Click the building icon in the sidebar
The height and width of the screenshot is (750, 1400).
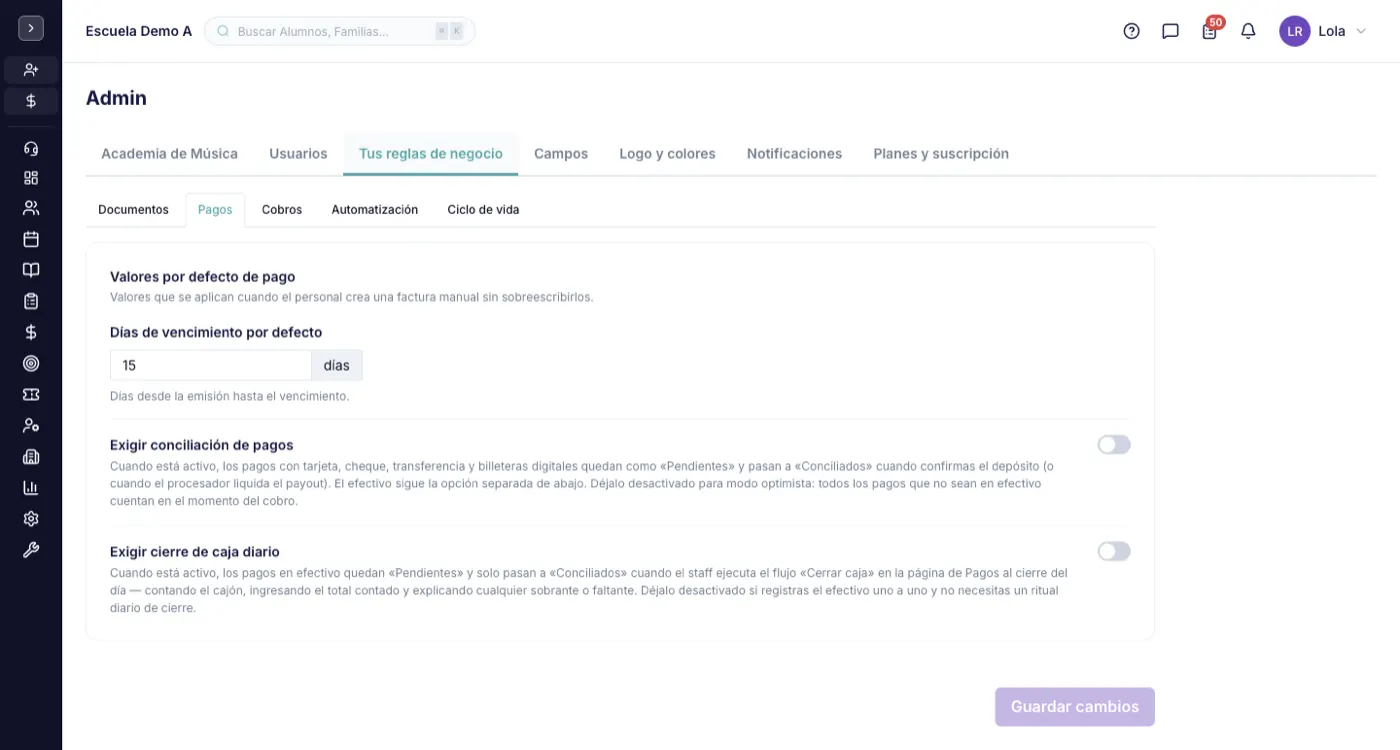pos(31,457)
